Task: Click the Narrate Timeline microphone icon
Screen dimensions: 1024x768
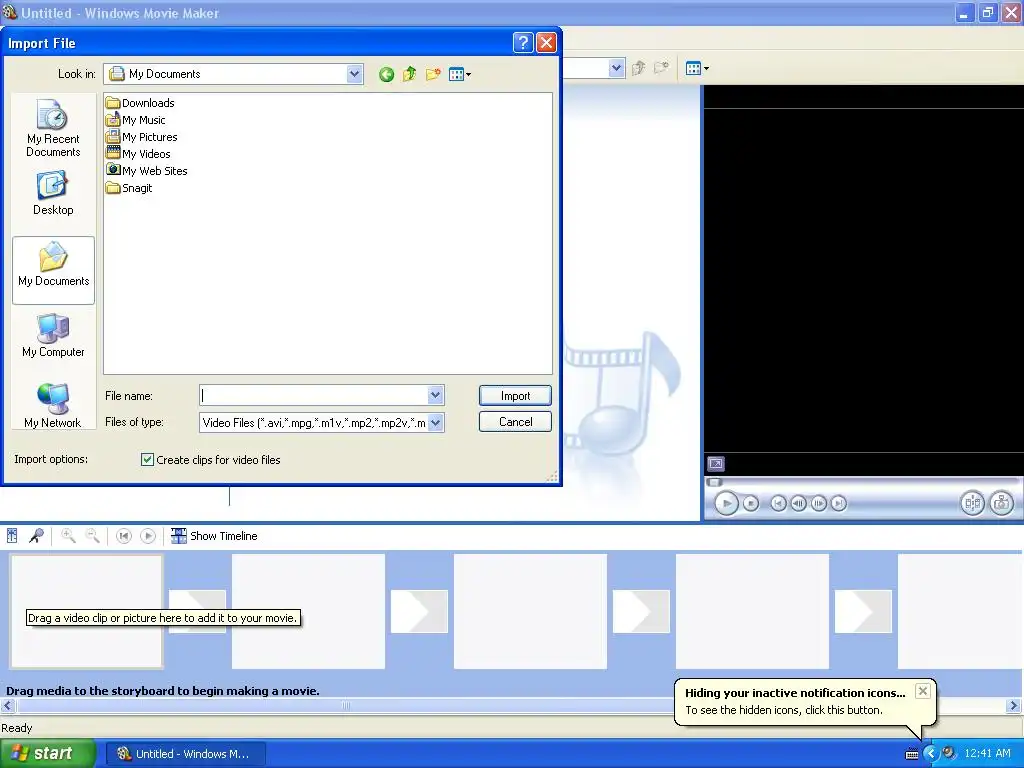Action: pyautogui.click(x=36, y=536)
